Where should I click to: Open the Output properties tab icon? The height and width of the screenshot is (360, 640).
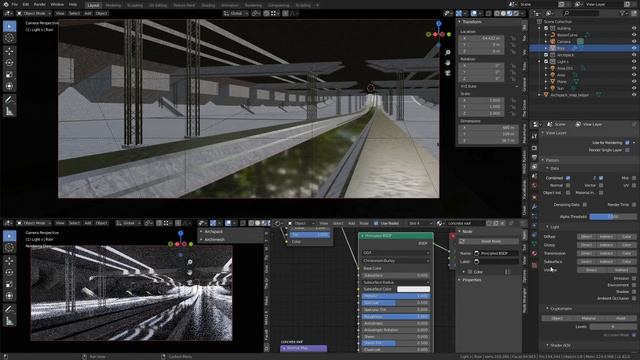(x=534, y=157)
